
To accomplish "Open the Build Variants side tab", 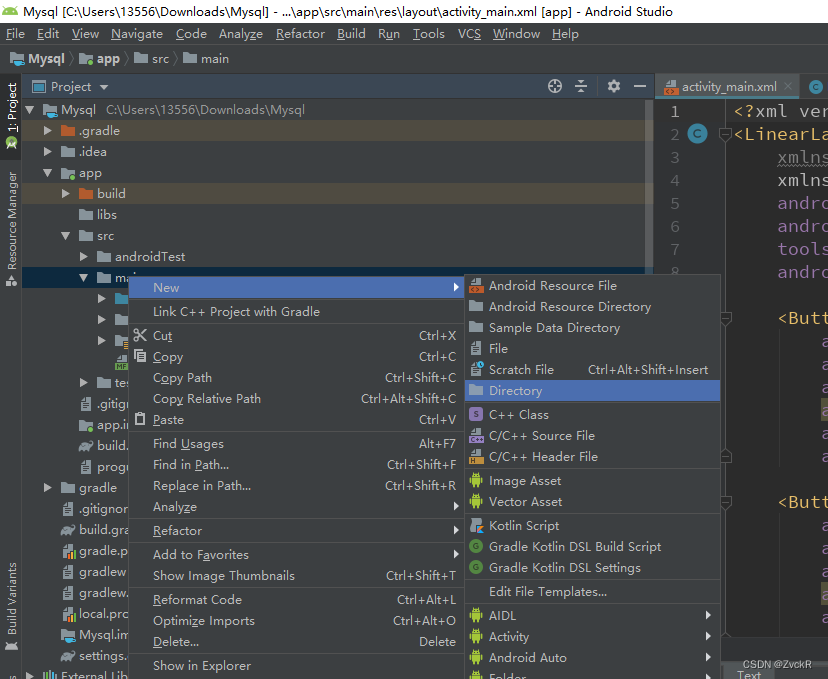I will coord(12,606).
